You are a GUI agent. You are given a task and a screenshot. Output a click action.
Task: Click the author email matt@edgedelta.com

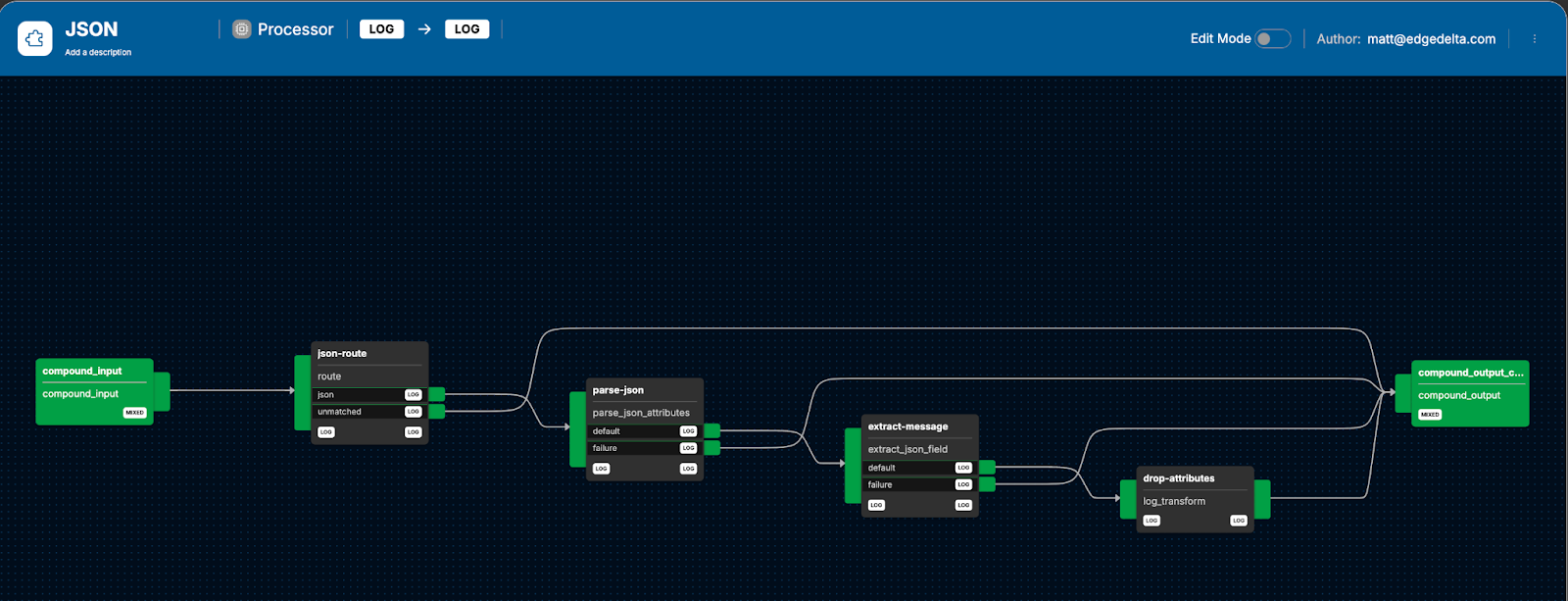(x=1431, y=39)
